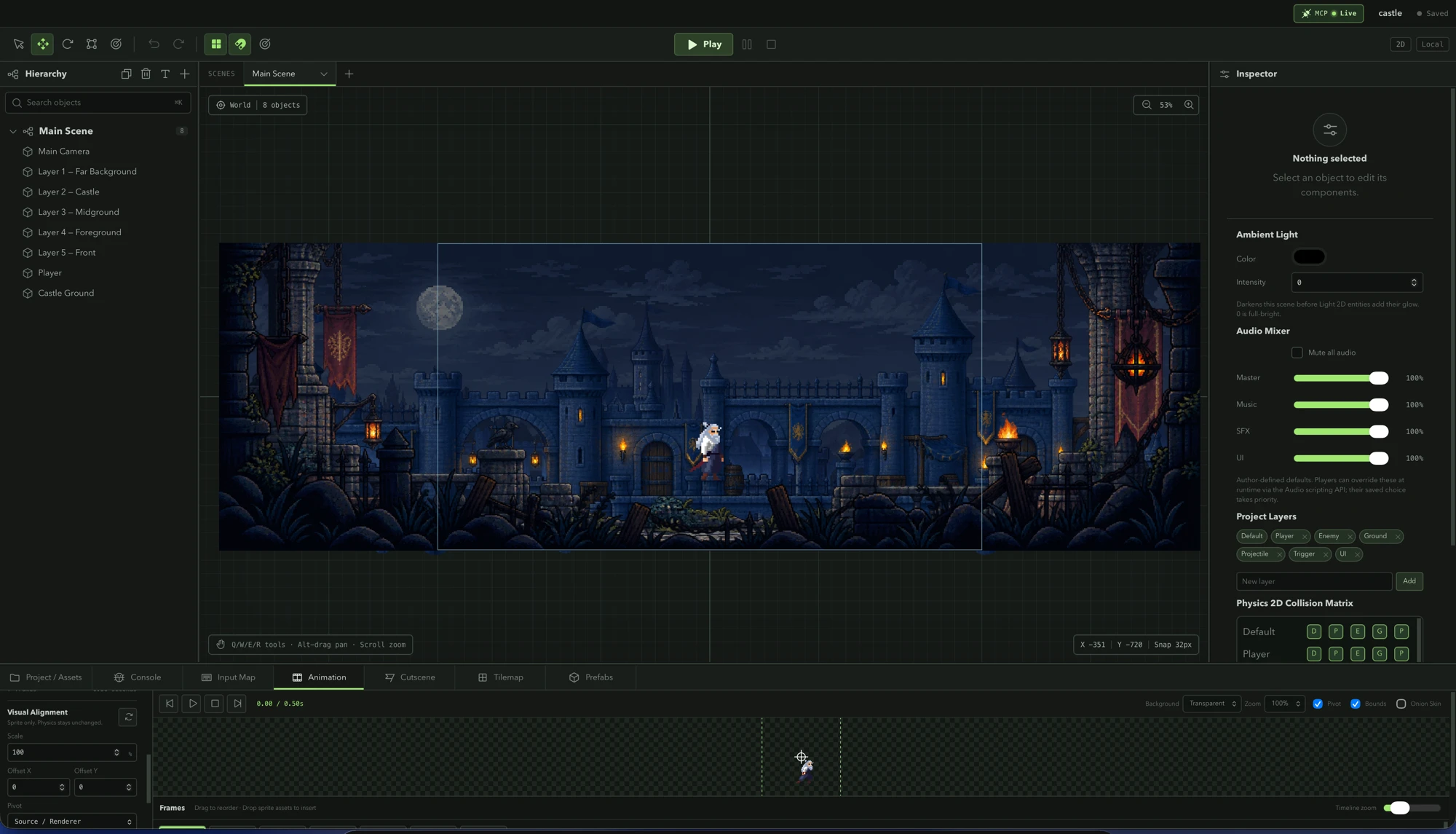Reset visual alignment with refresh icon
Viewport: 1456px width, 834px height.
128,717
